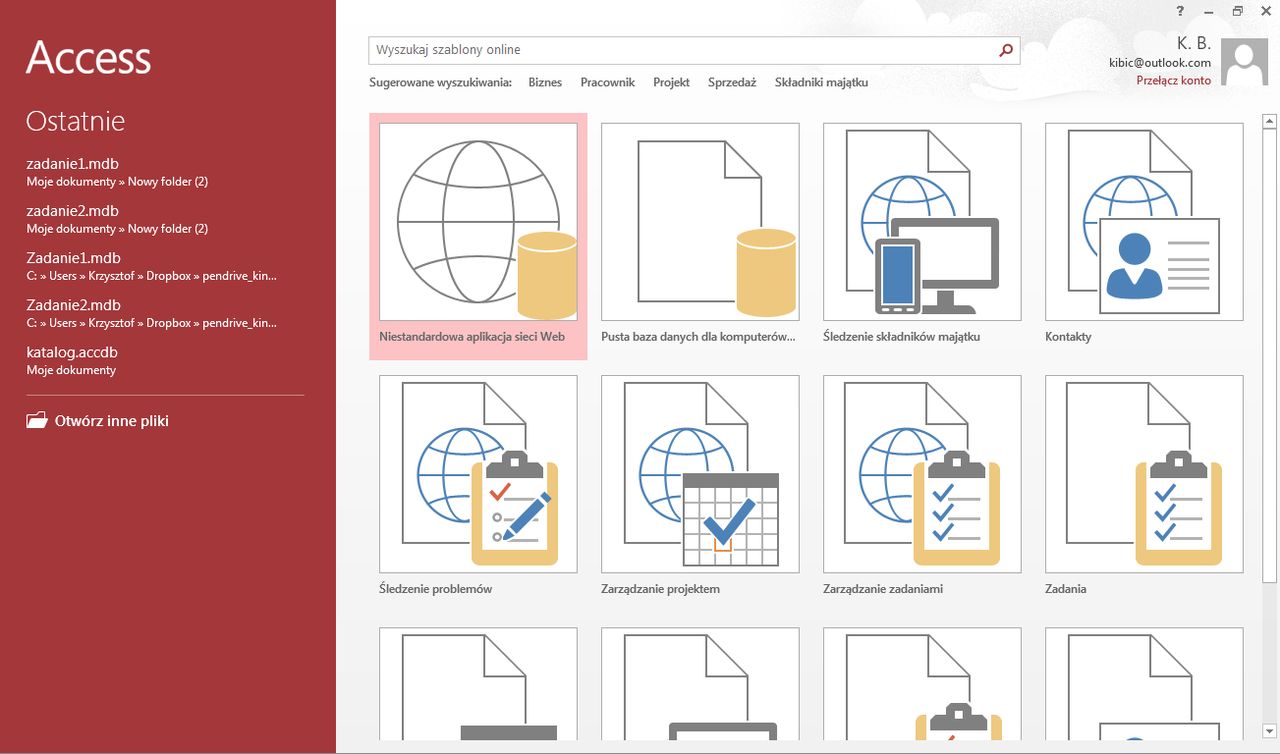Click the Kontakty template label

point(1068,337)
